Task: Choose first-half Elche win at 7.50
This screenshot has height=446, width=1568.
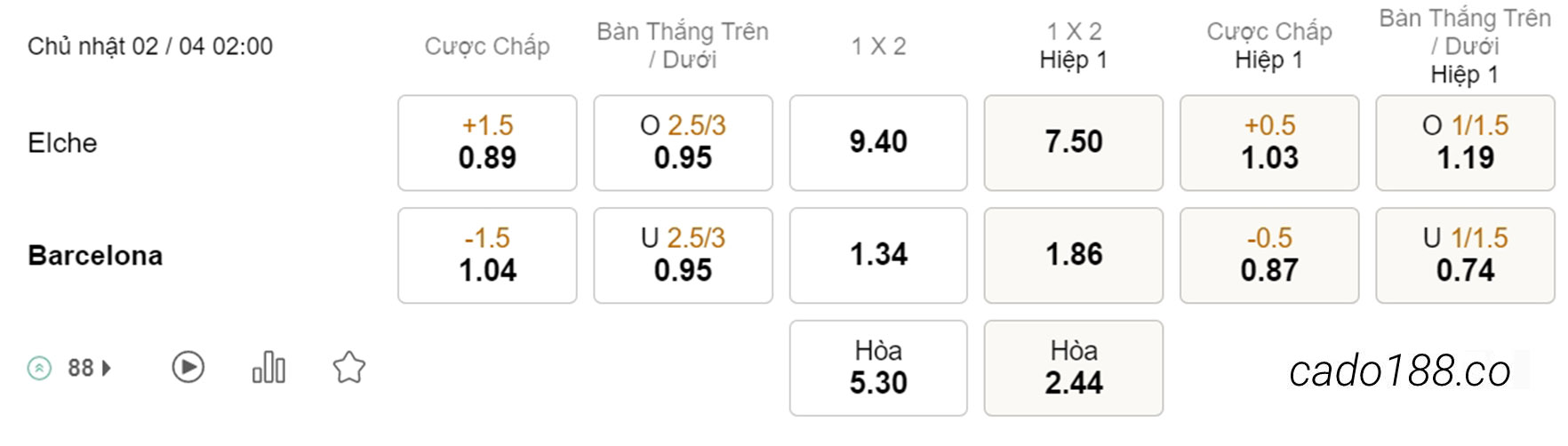Action: (1074, 143)
